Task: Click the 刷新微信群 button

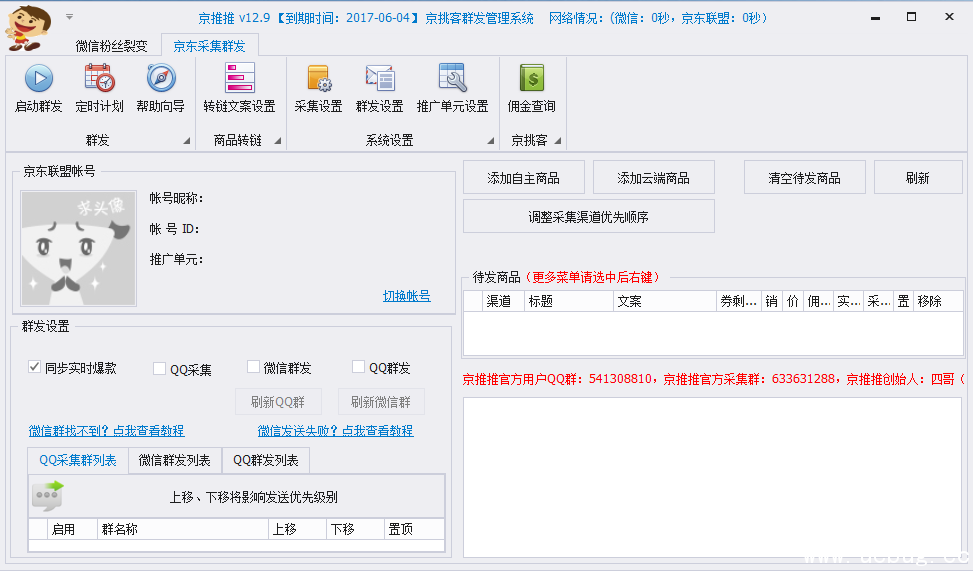Action: 381,402
